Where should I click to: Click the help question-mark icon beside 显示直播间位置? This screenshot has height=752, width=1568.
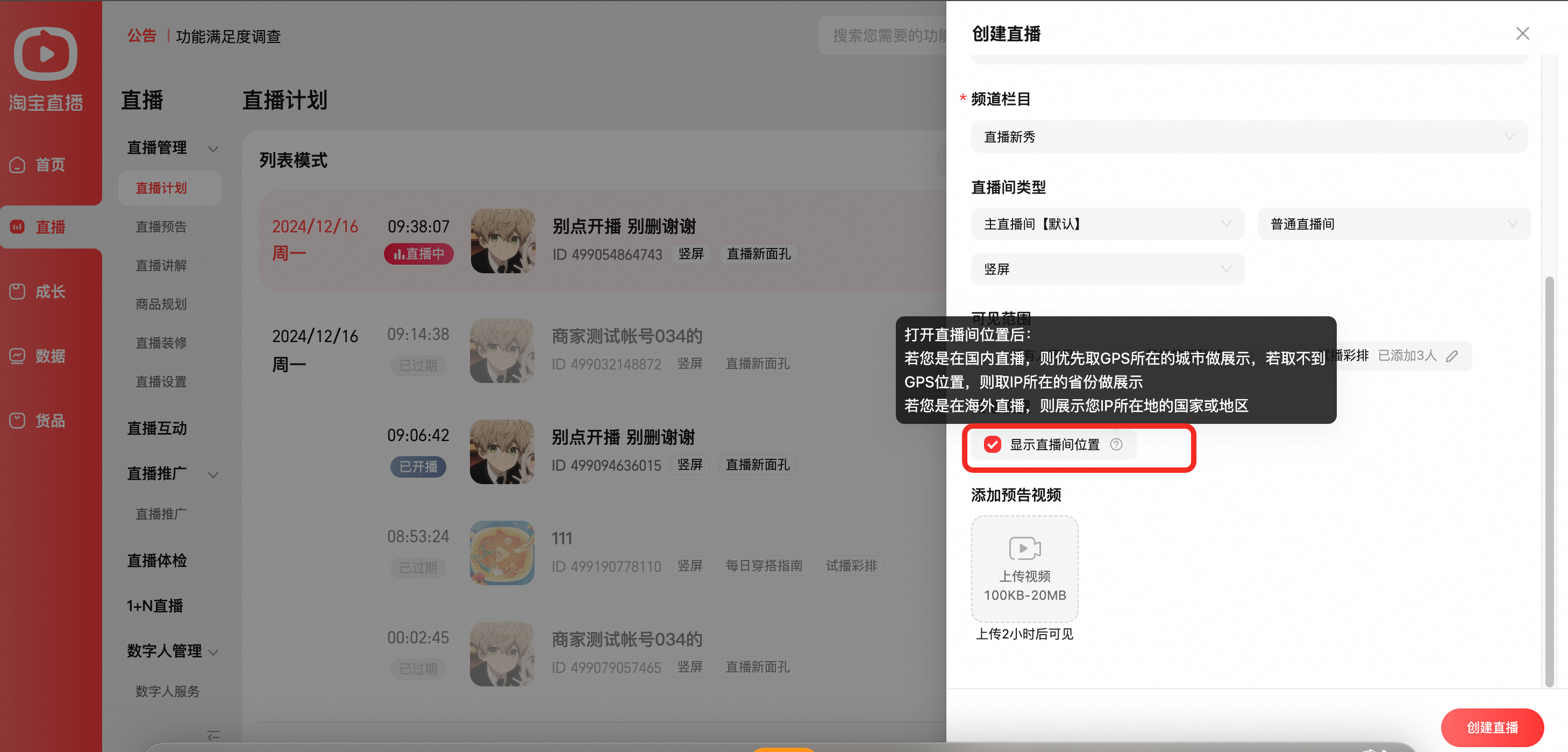tap(1116, 444)
